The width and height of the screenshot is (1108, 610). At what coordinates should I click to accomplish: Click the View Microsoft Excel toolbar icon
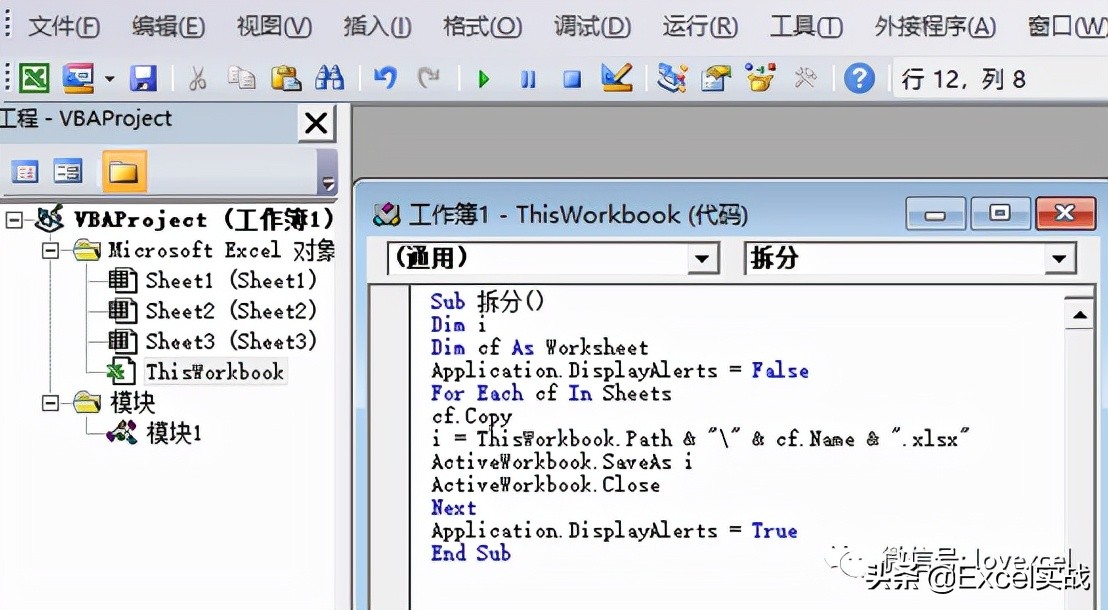pyautogui.click(x=34, y=78)
